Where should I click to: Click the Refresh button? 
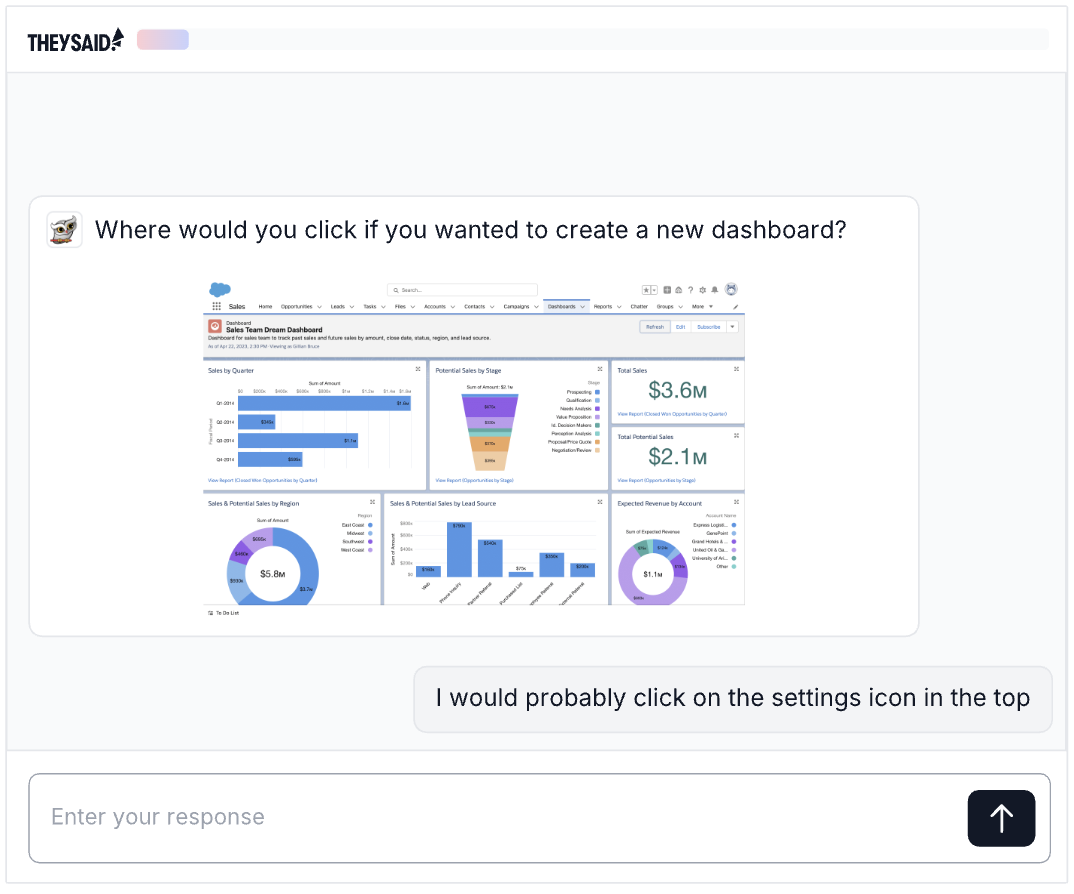coord(655,327)
